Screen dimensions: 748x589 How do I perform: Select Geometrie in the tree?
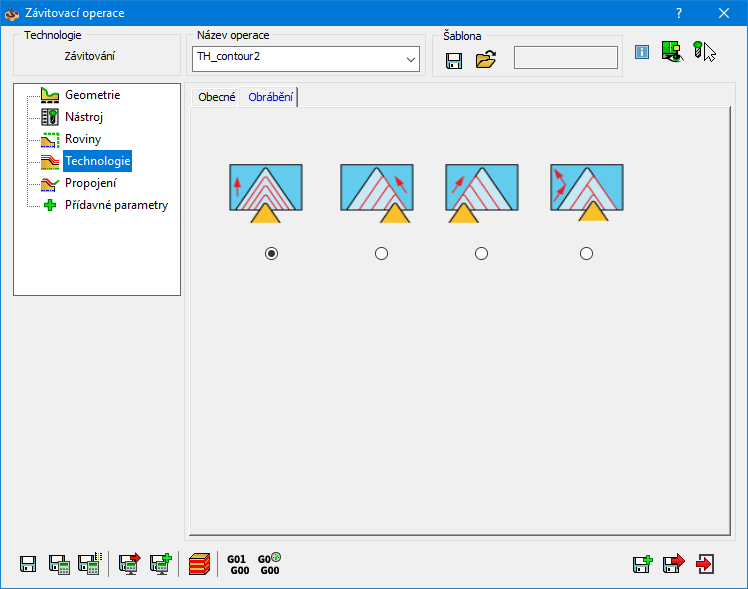[x=92, y=95]
